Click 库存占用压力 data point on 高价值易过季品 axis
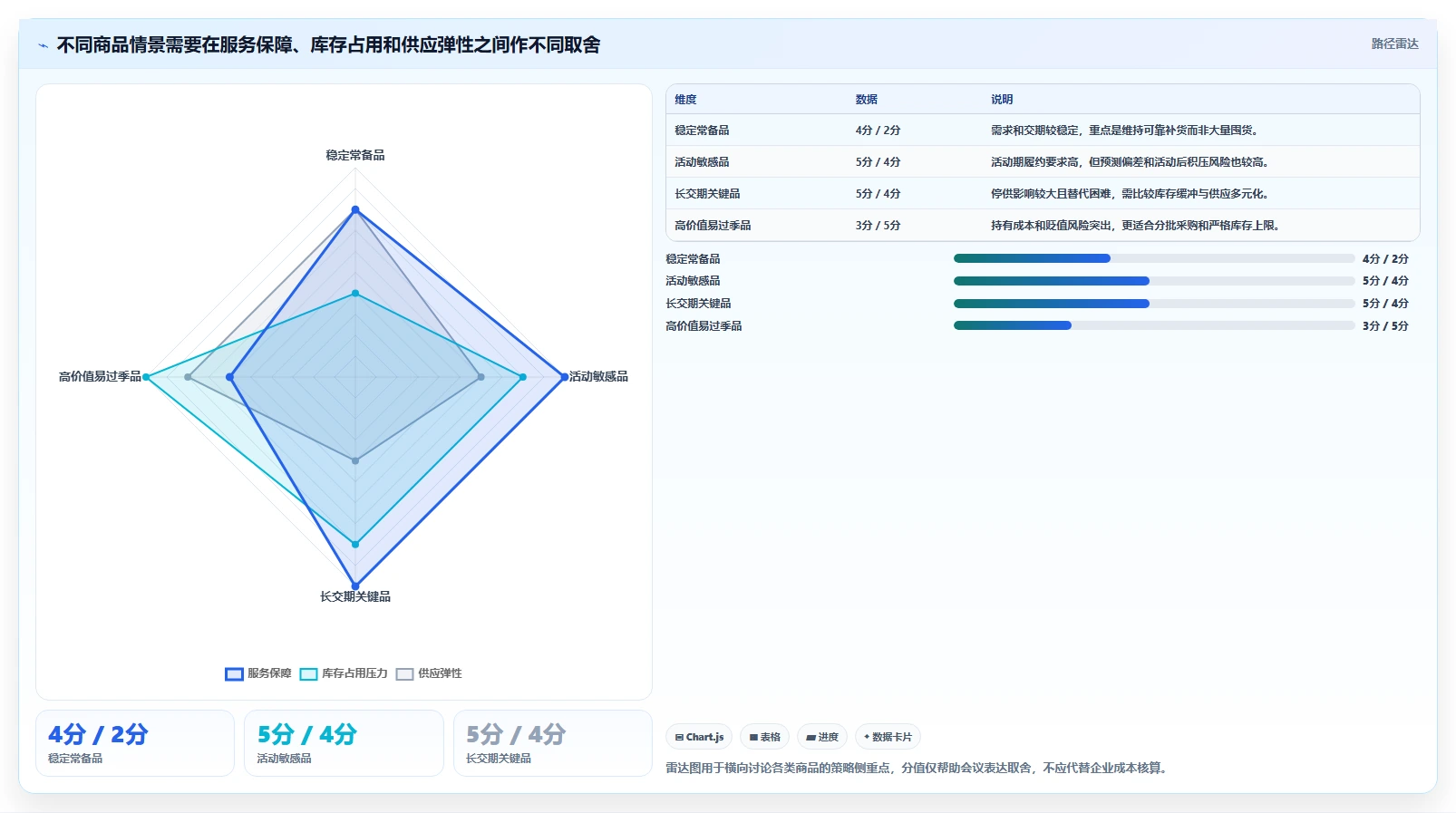1456x813 pixels. point(146,377)
